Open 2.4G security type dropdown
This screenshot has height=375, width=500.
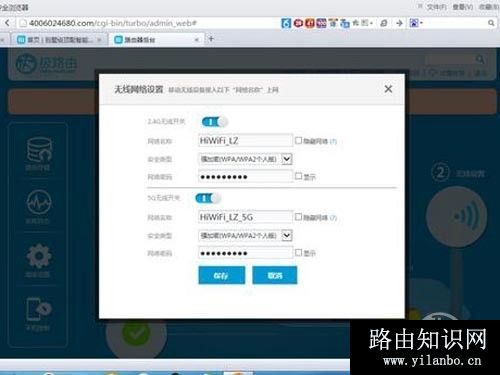pyautogui.click(x=245, y=159)
